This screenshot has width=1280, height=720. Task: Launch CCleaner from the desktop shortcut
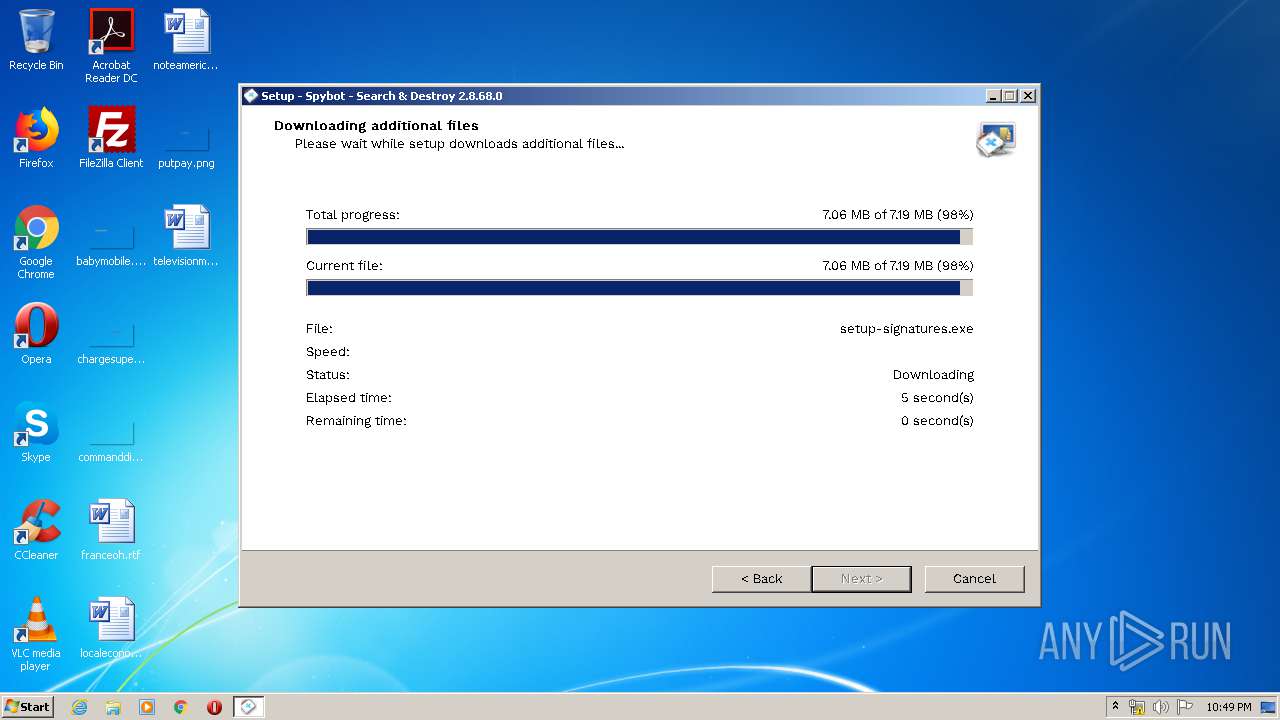tap(36, 530)
